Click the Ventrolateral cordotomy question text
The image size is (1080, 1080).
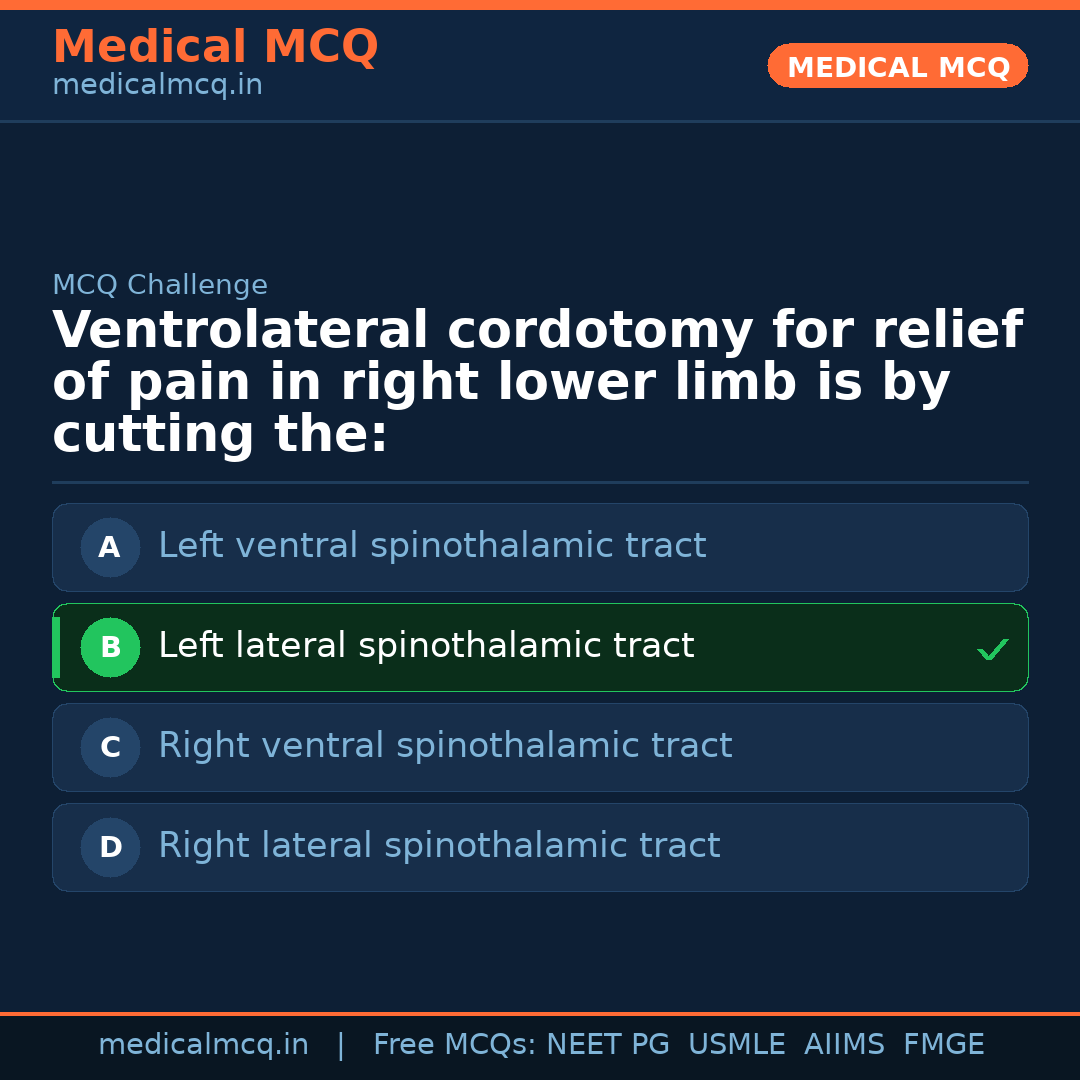[537, 383]
